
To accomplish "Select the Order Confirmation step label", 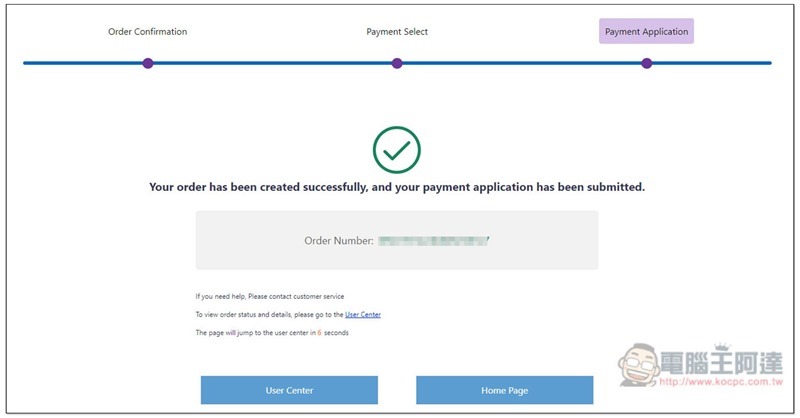I will 147,32.
